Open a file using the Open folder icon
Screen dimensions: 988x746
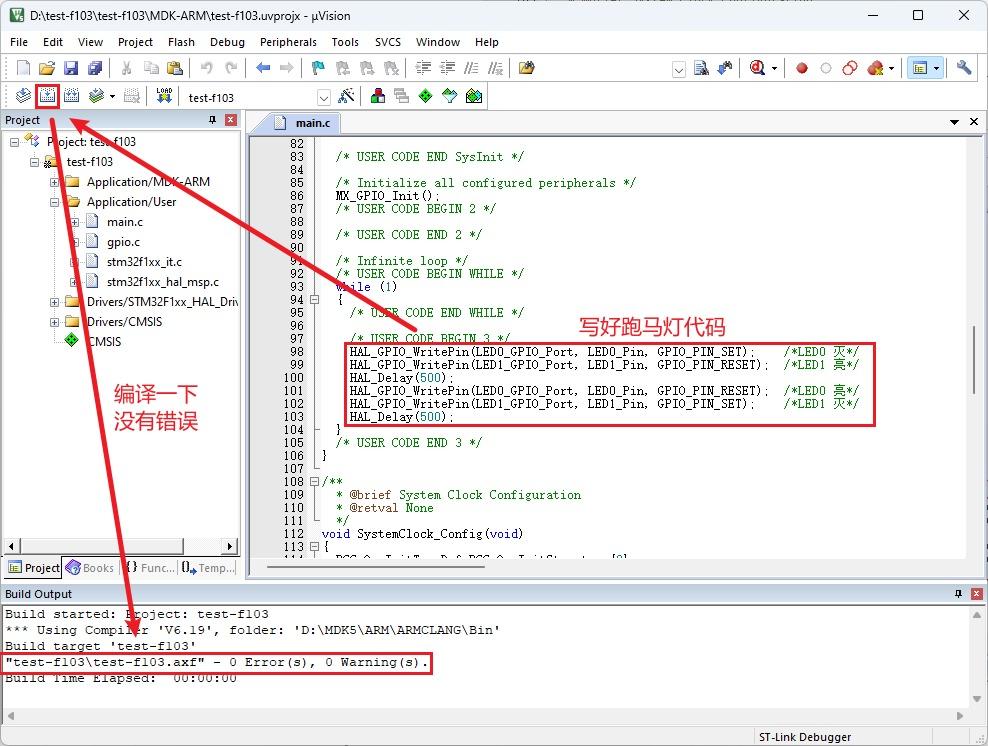[x=47, y=68]
